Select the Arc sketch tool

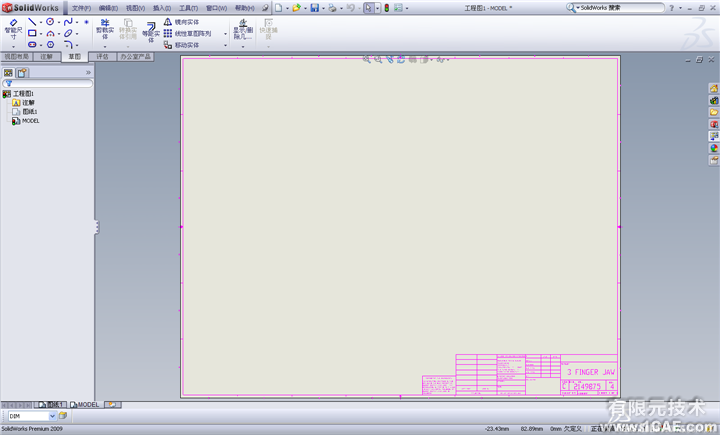(50, 33)
